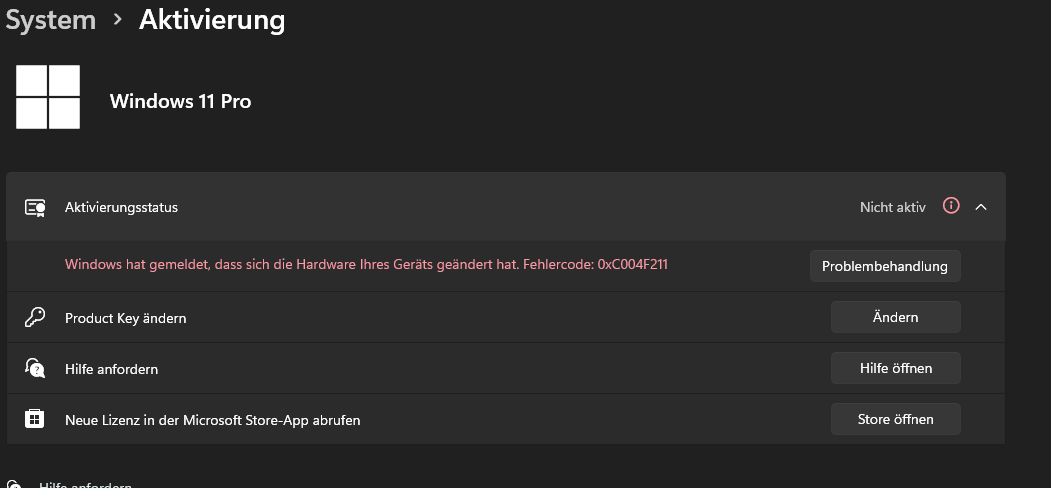The image size is (1051, 488).
Task: Select the Windows 11 Pro edition label
Action: 180,101
